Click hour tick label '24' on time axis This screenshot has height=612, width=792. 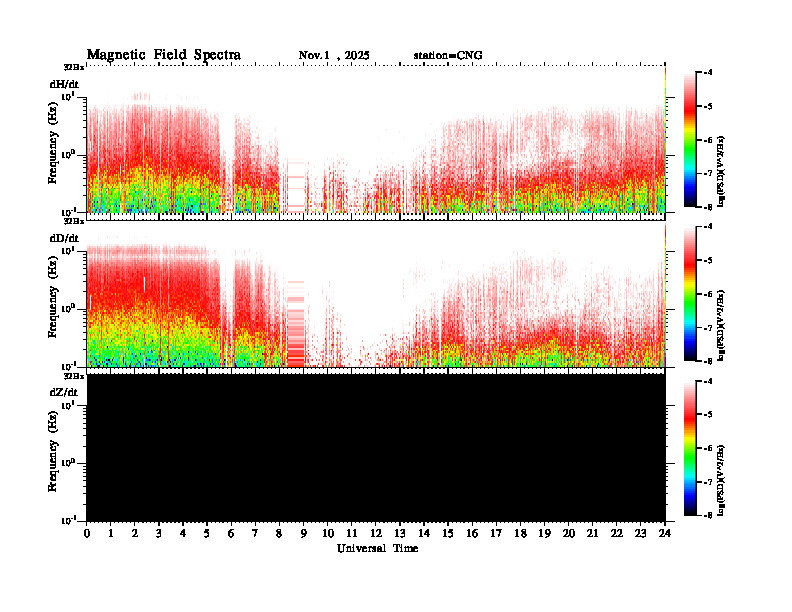(x=665, y=533)
